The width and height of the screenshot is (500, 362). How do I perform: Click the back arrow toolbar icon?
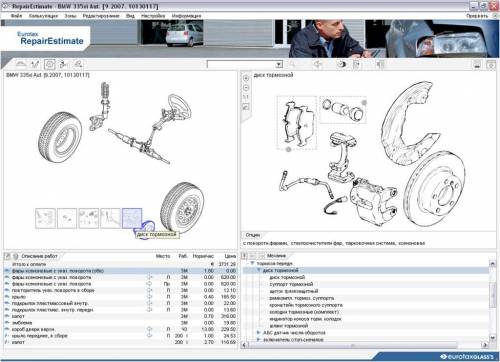[x=318, y=64]
